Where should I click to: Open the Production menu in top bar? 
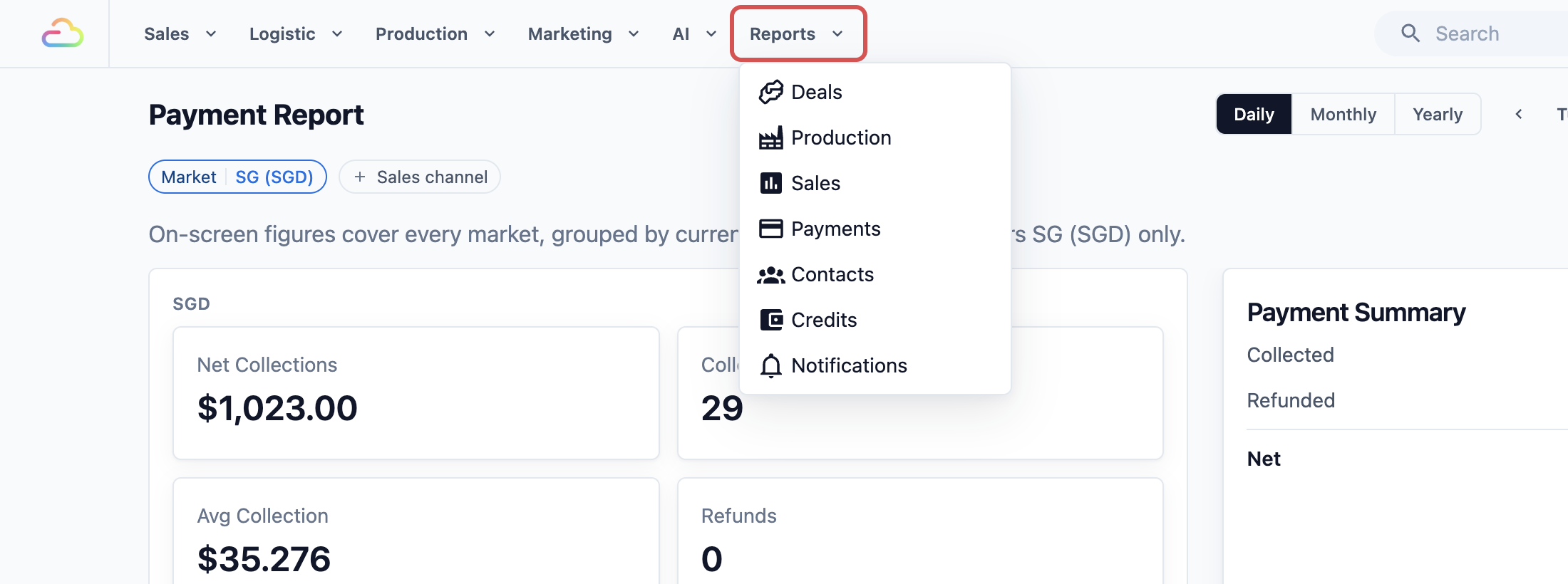click(x=435, y=33)
